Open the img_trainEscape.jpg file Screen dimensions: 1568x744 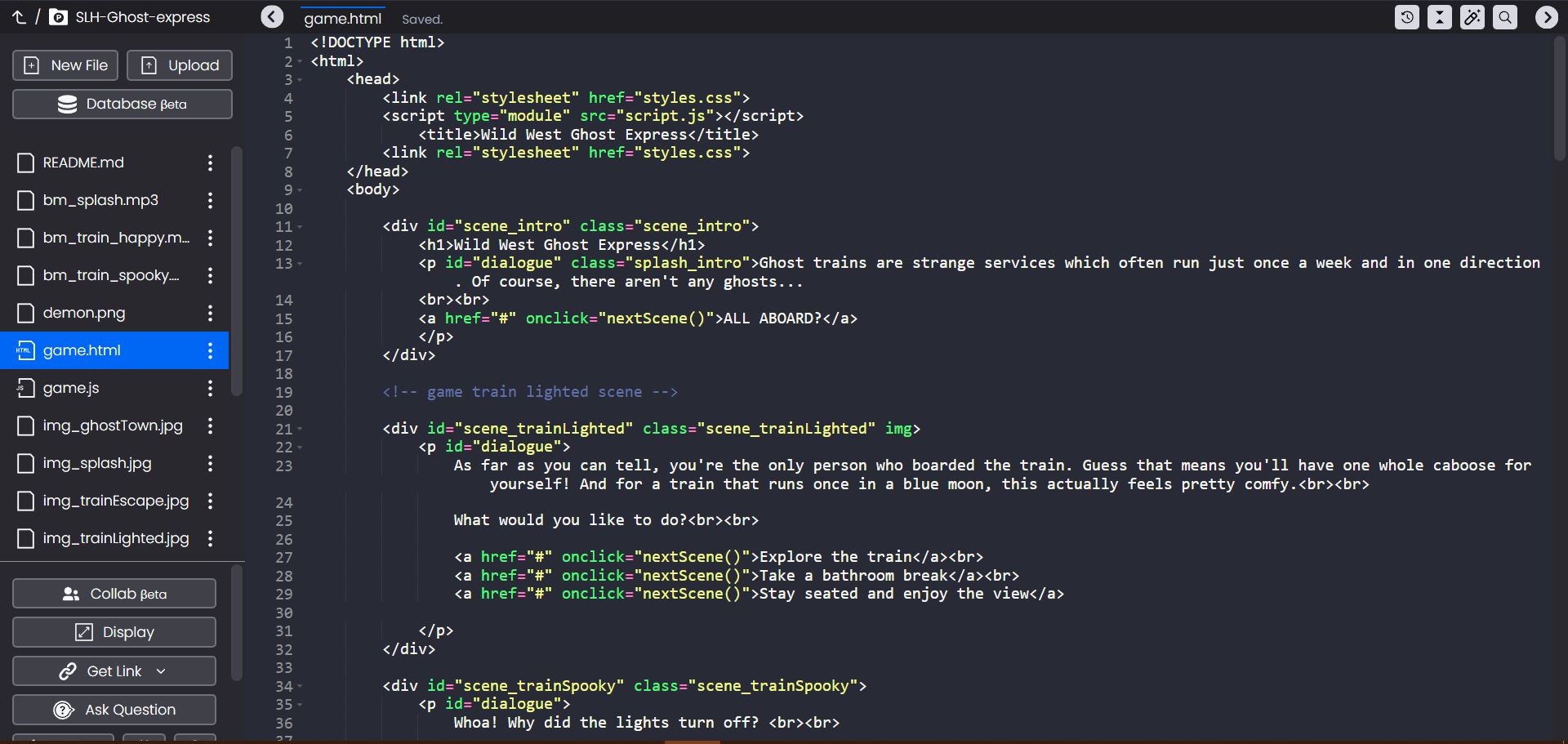click(x=116, y=501)
